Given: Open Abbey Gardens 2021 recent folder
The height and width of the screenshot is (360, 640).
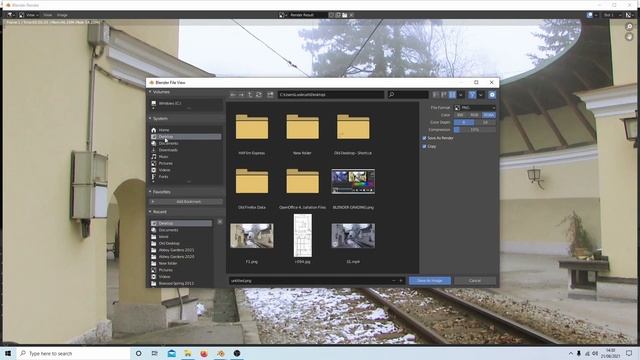Looking at the screenshot, I should point(181,250).
